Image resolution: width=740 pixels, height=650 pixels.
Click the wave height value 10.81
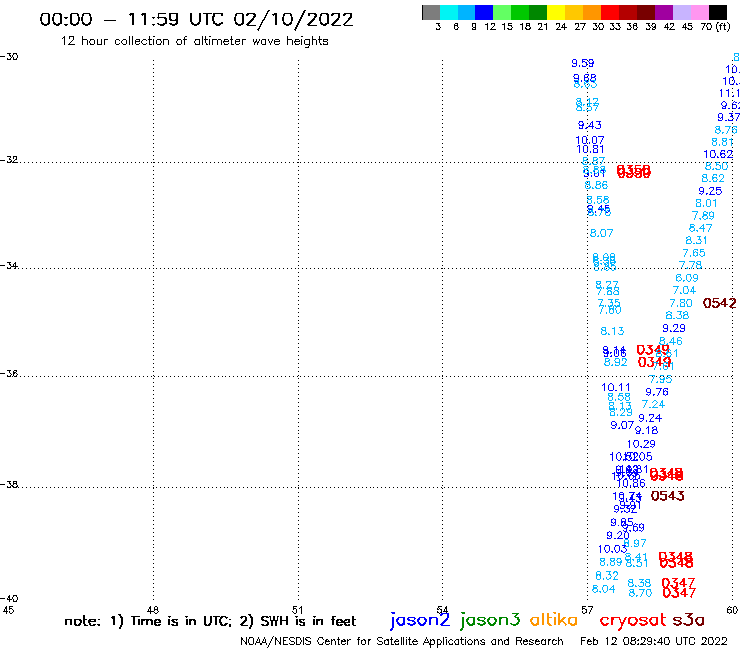coord(590,149)
